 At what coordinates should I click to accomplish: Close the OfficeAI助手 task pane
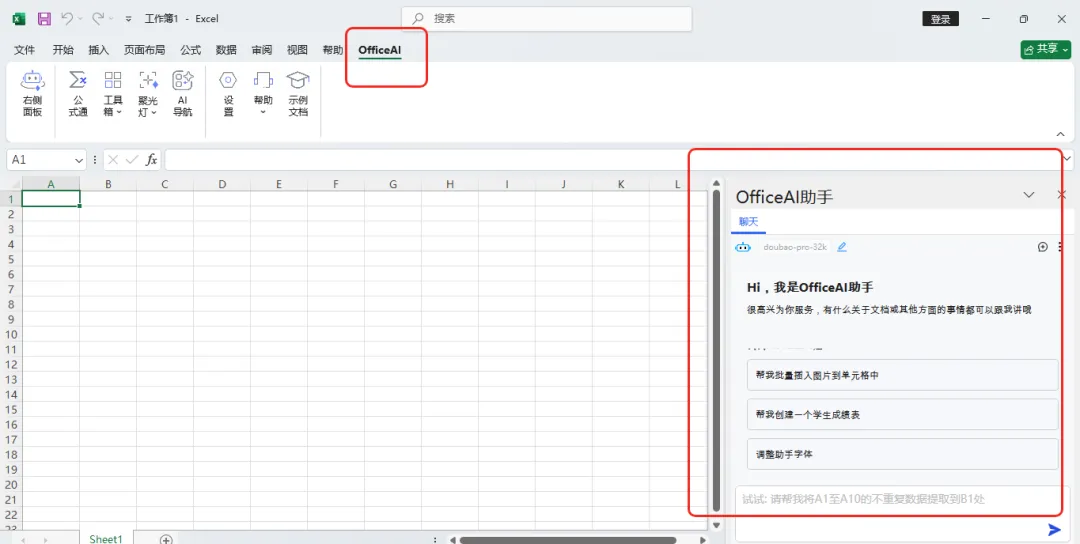coord(1061,195)
